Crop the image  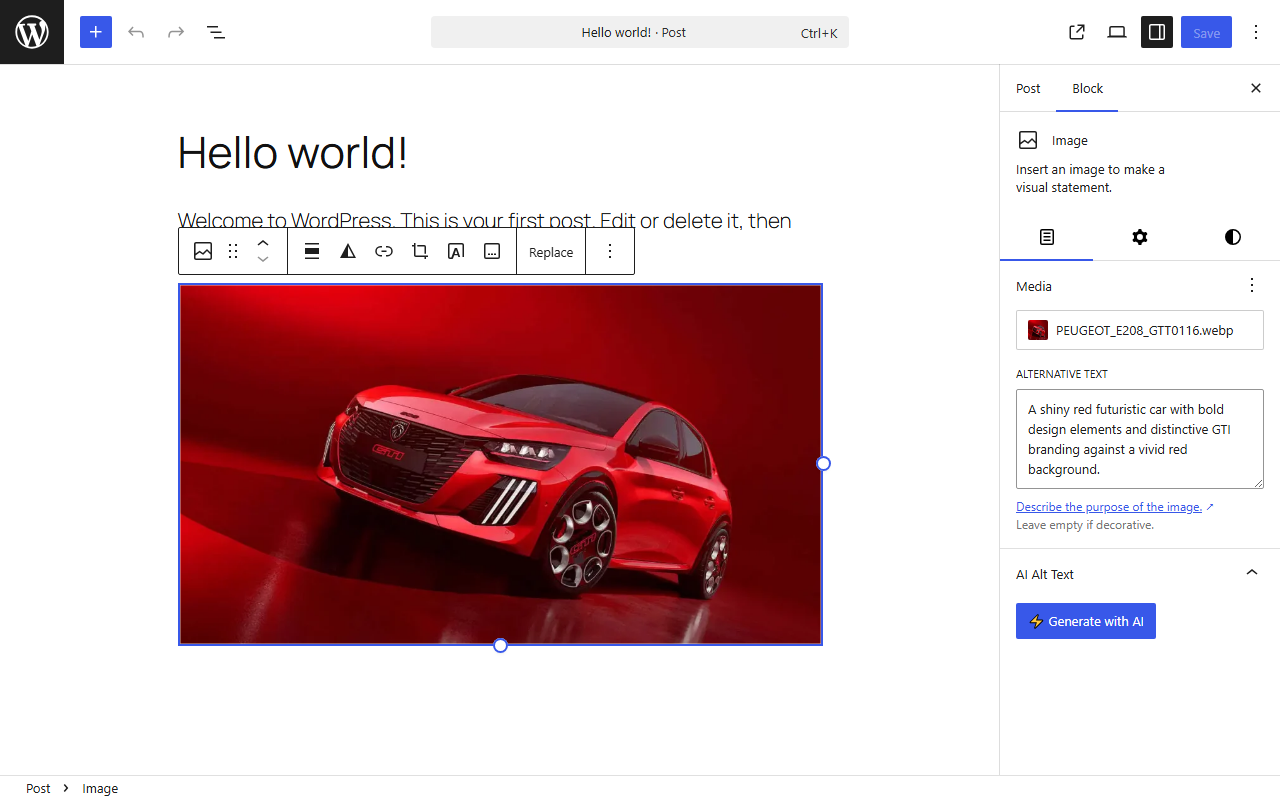click(420, 252)
